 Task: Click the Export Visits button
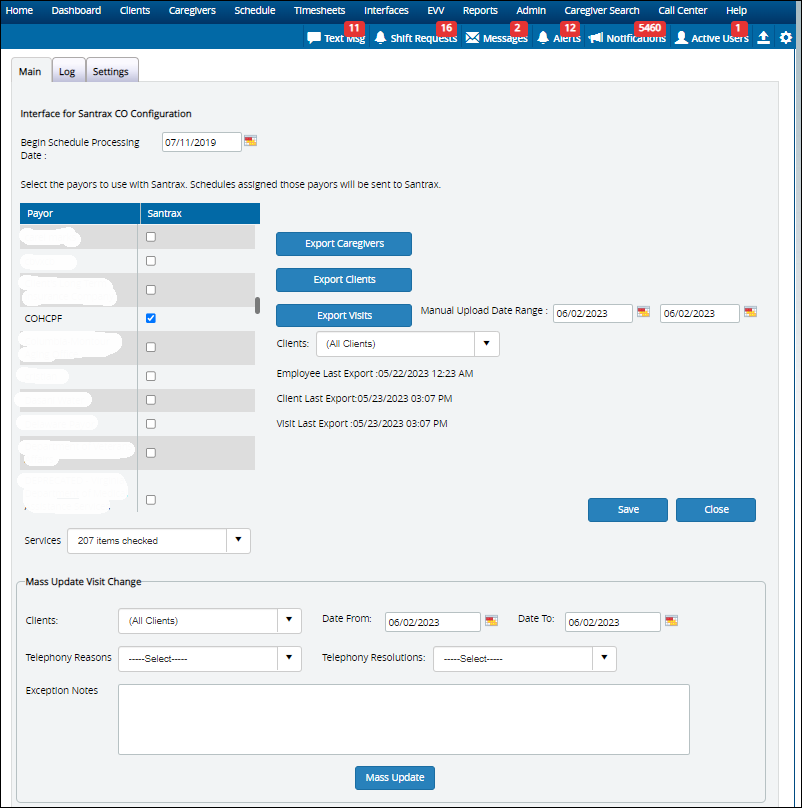(344, 315)
